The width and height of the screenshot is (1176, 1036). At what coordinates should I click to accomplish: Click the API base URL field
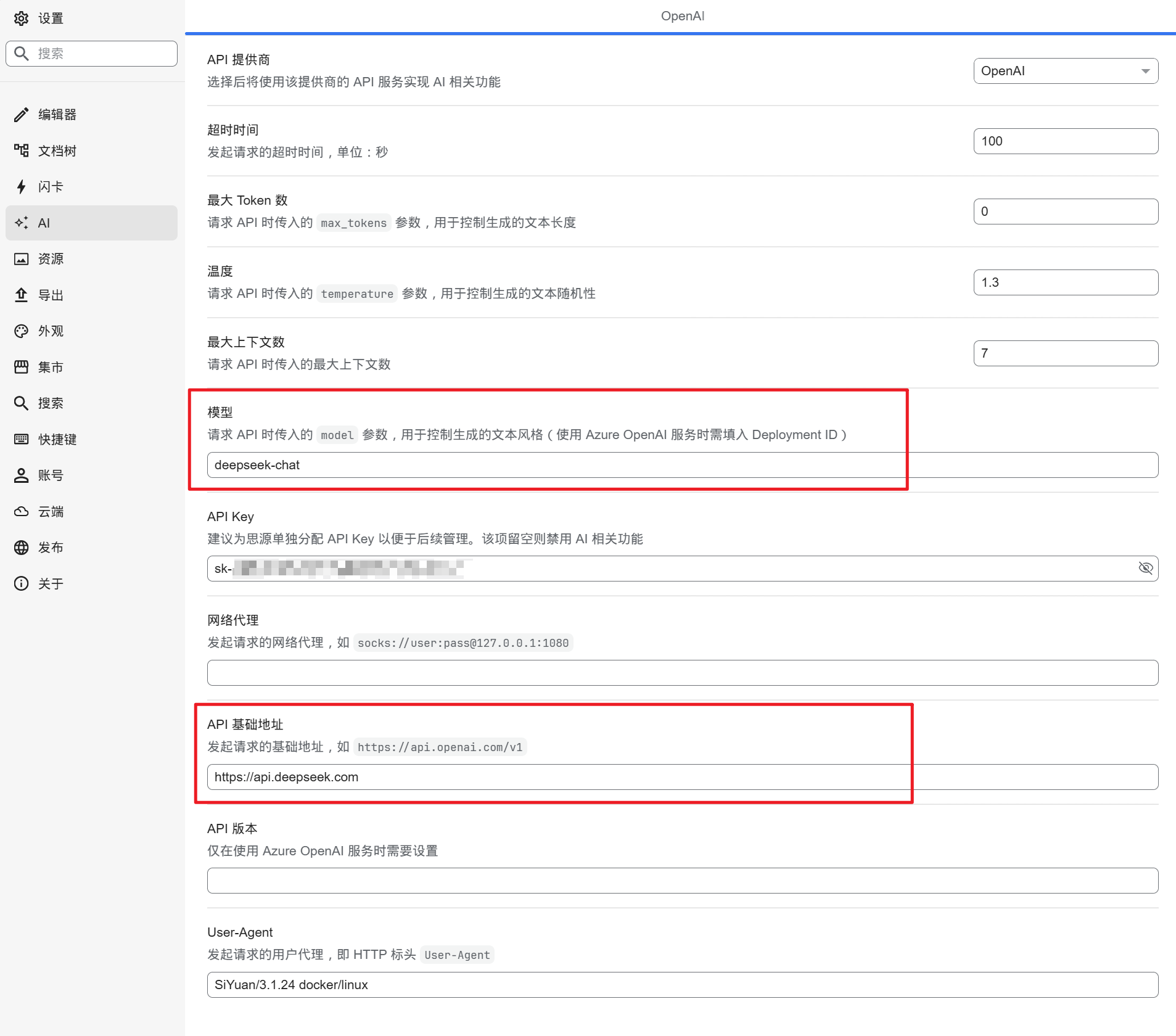(x=683, y=777)
